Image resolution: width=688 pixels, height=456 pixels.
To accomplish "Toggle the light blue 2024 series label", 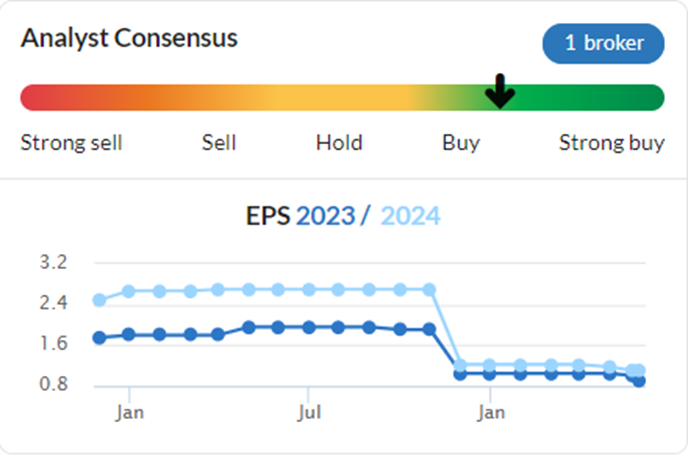I will click(410, 216).
